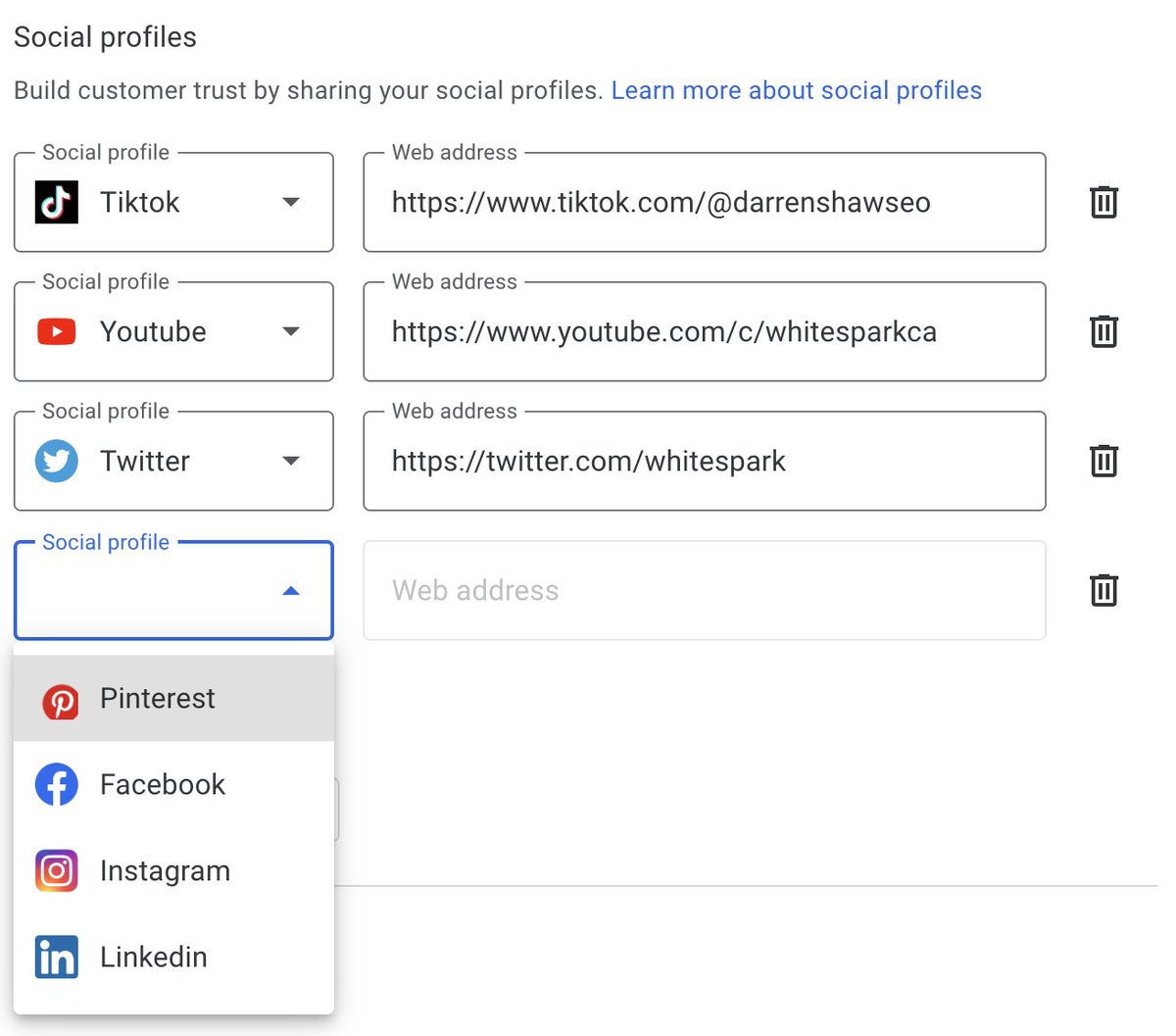
Task: Click the Instagram logo icon
Action: (x=57, y=870)
